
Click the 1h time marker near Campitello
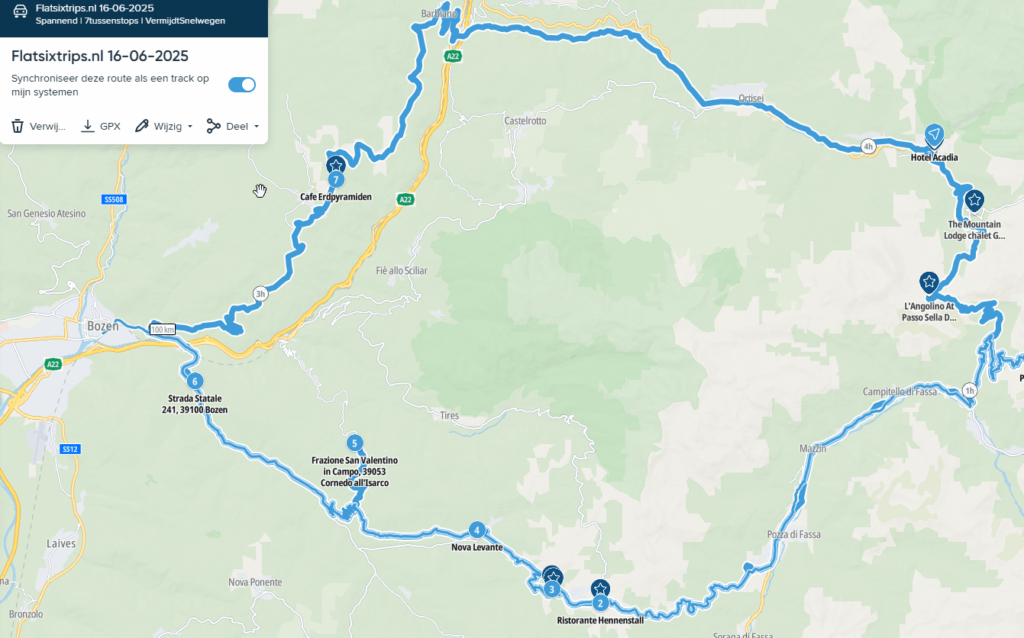969,391
